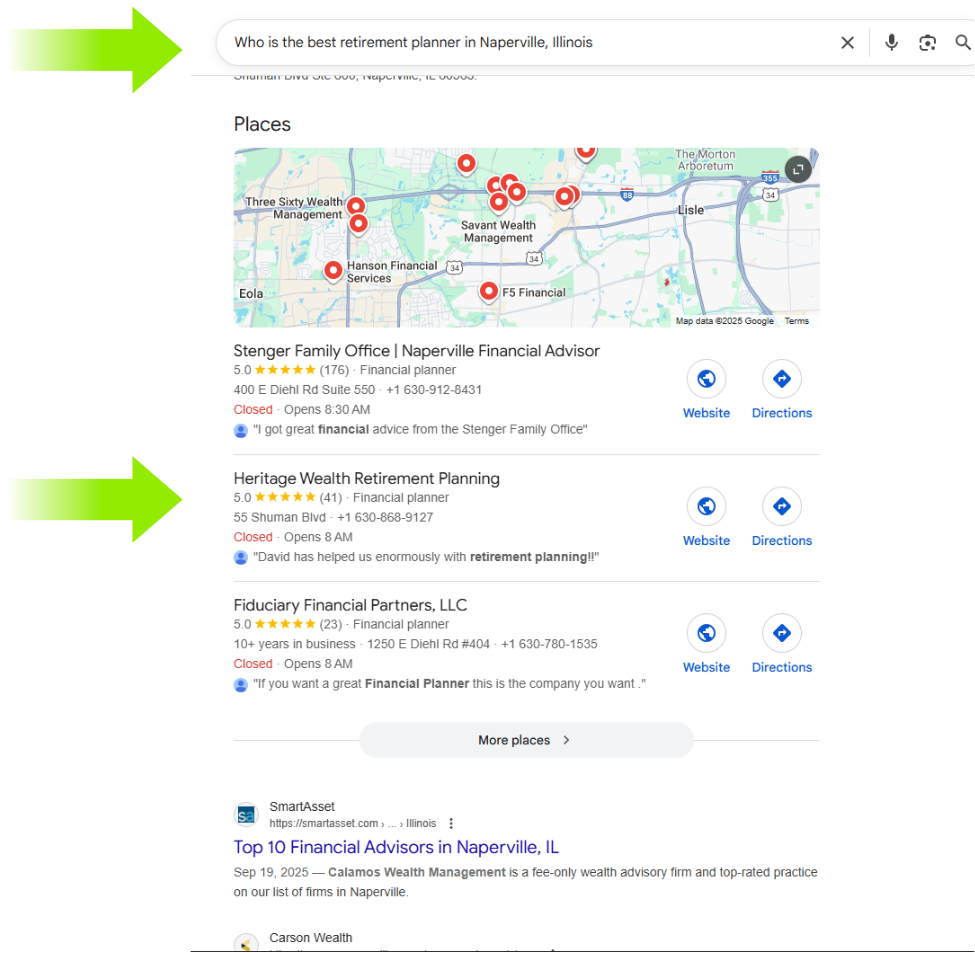Start voice search with the microphone icon

891,42
